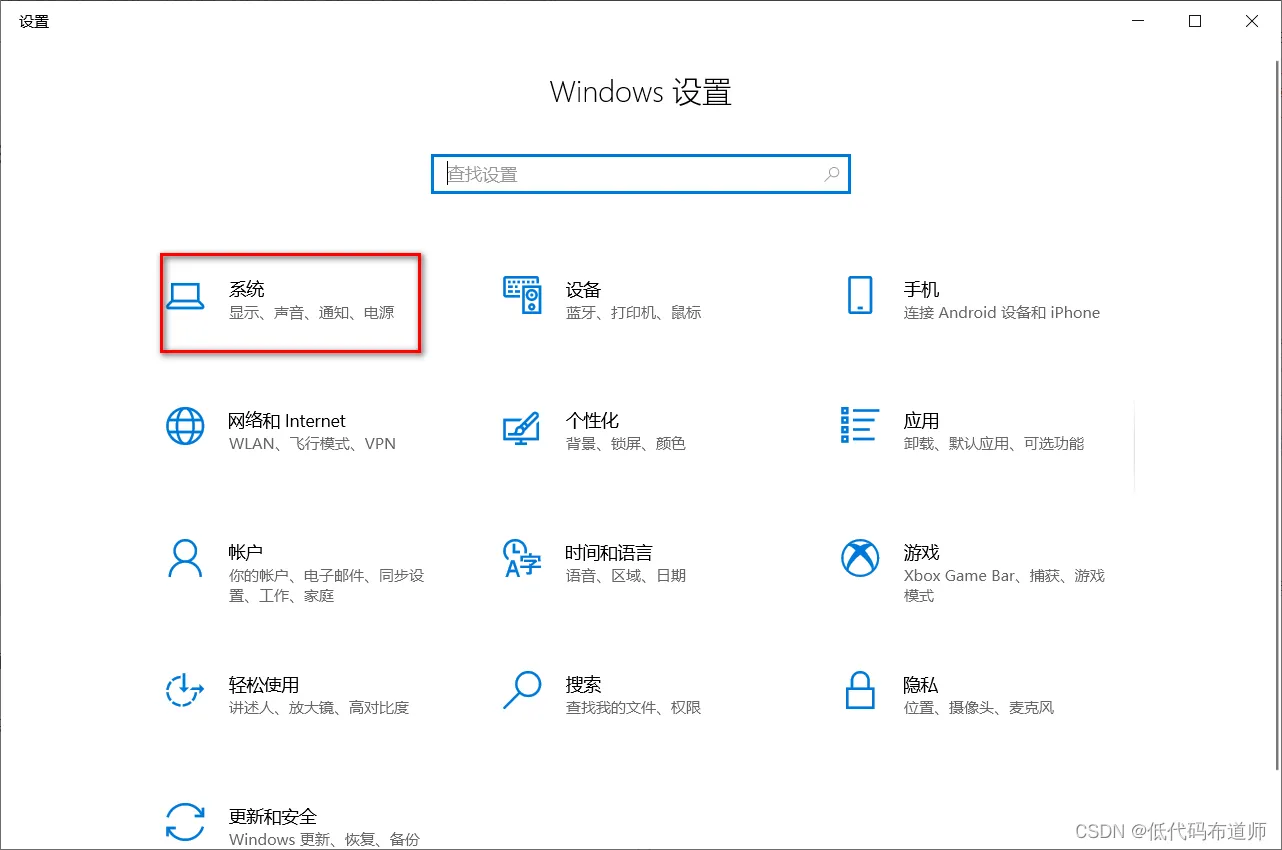This screenshot has height=850, width=1282.
Task: Focus the 查找设置 search field
Action: click(x=641, y=174)
